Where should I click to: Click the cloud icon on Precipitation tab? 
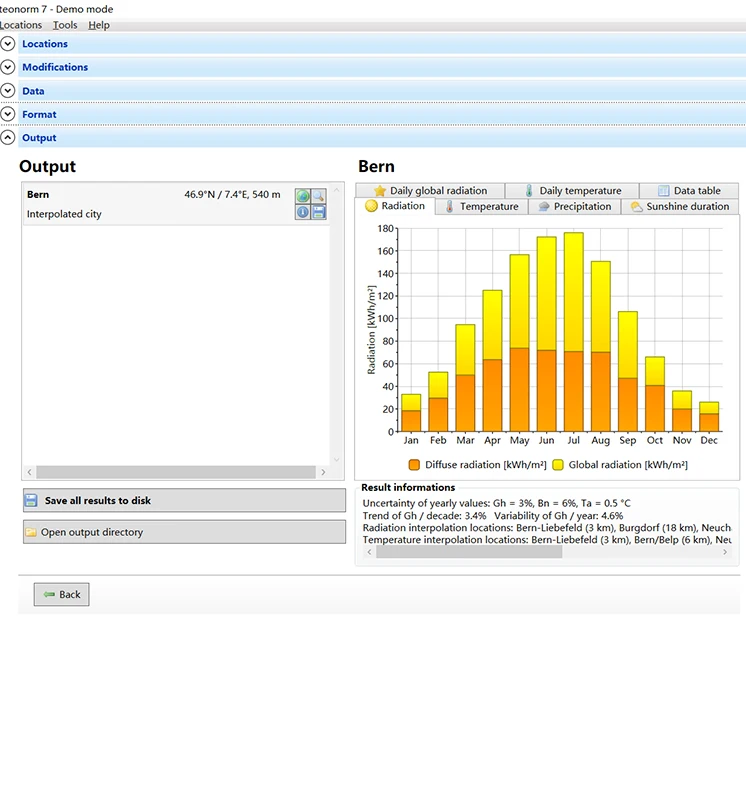544,207
